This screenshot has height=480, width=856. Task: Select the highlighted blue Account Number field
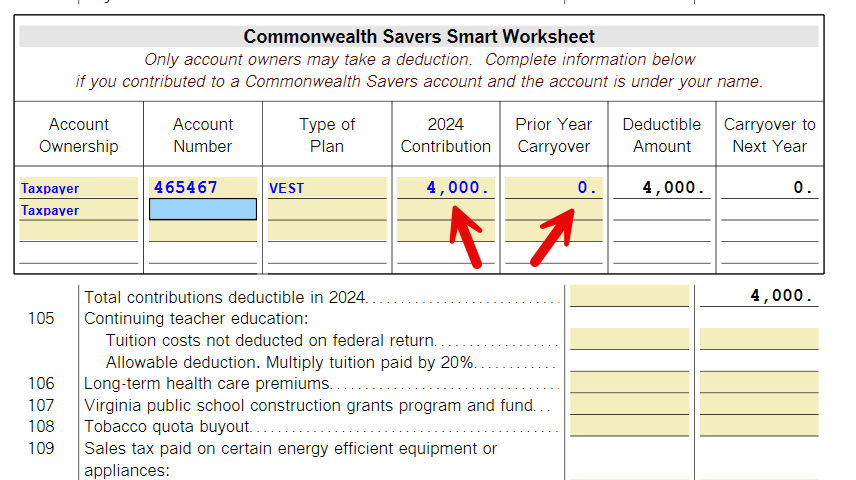coord(203,209)
